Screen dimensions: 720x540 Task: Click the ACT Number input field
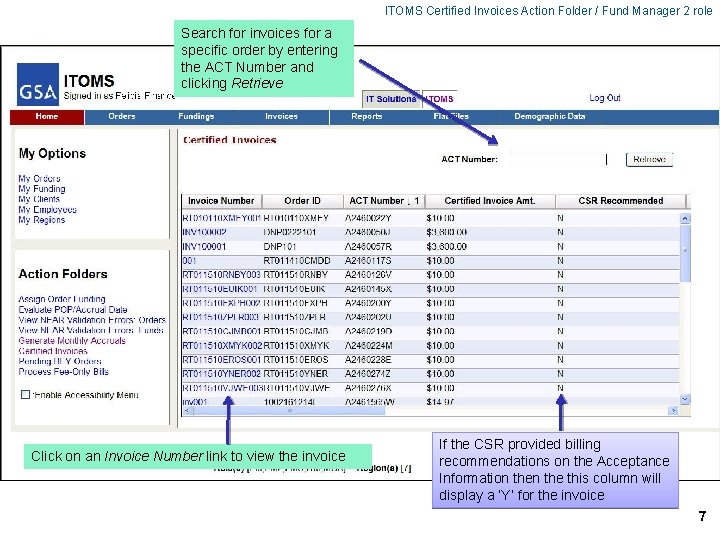pos(557,159)
